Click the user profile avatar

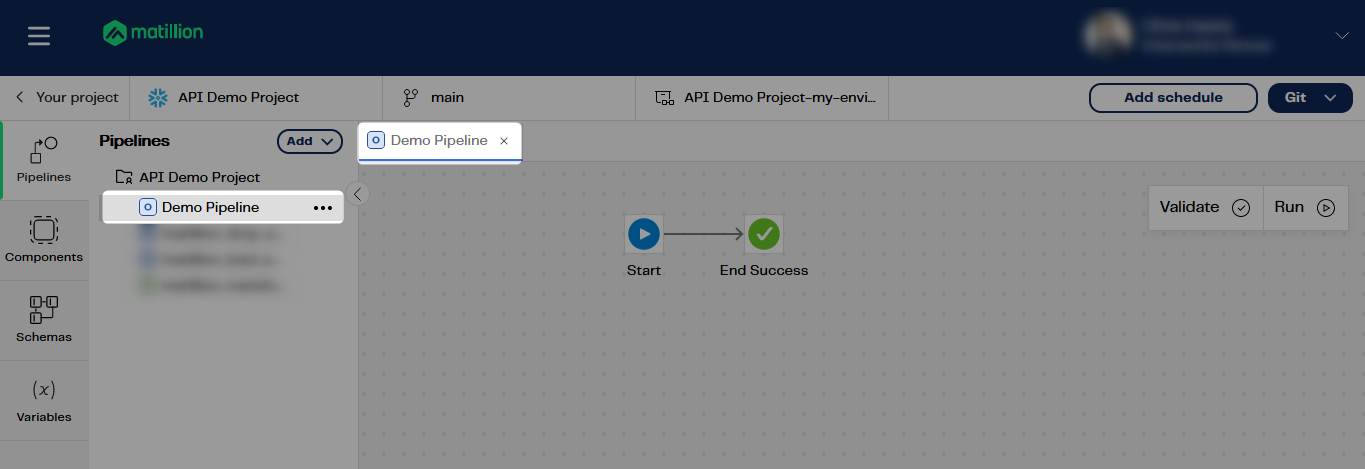(x=1110, y=34)
